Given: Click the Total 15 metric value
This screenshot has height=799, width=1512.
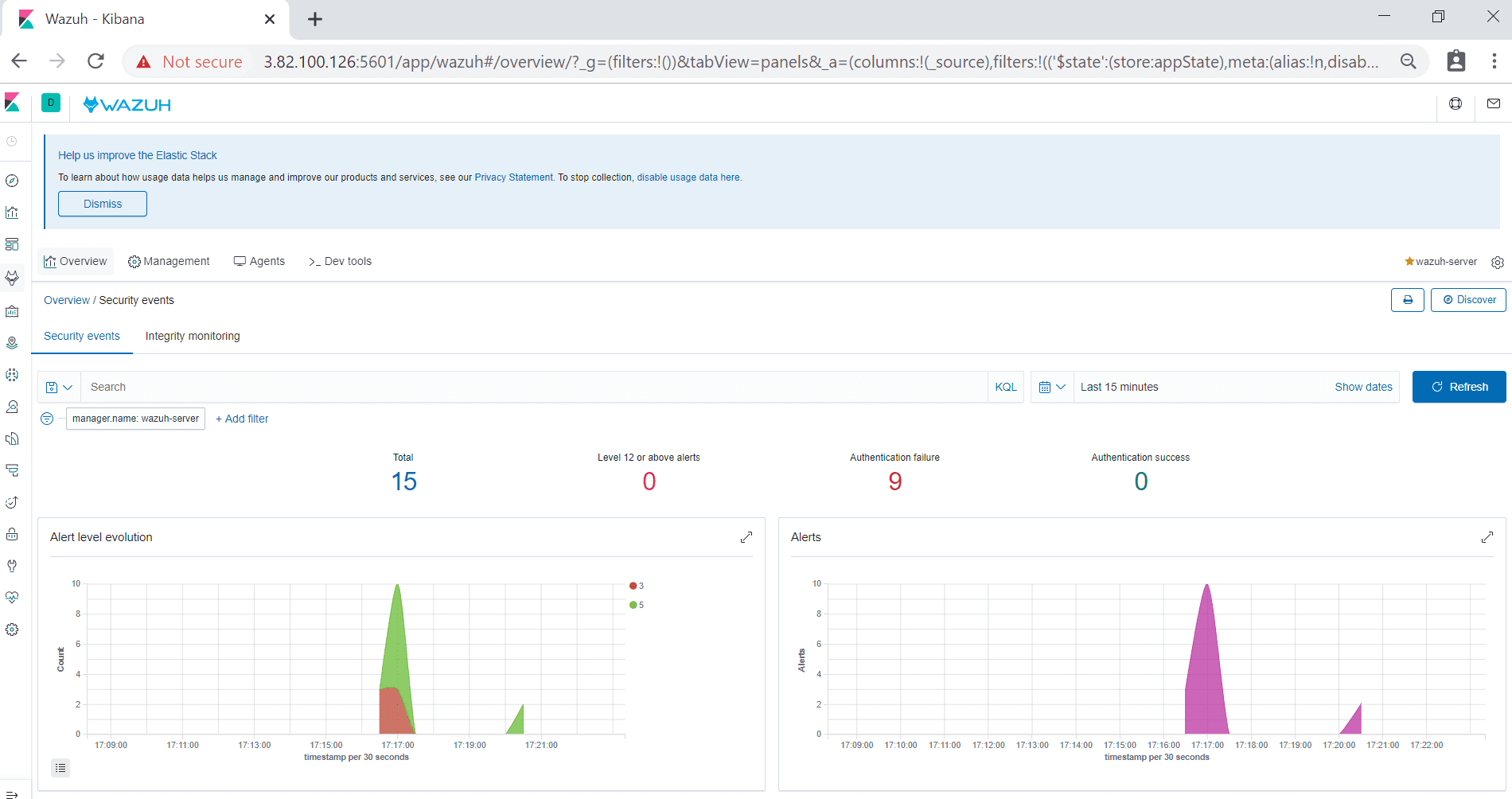Looking at the screenshot, I should pyautogui.click(x=403, y=481).
